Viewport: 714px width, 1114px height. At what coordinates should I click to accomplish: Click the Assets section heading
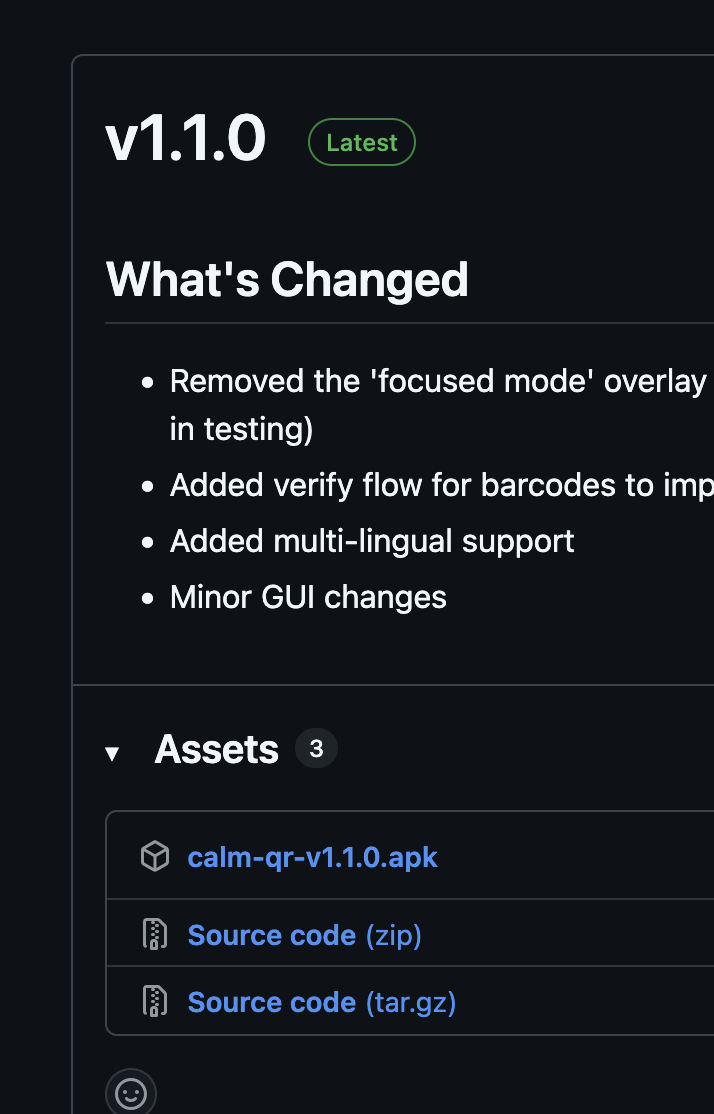(x=216, y=749)
